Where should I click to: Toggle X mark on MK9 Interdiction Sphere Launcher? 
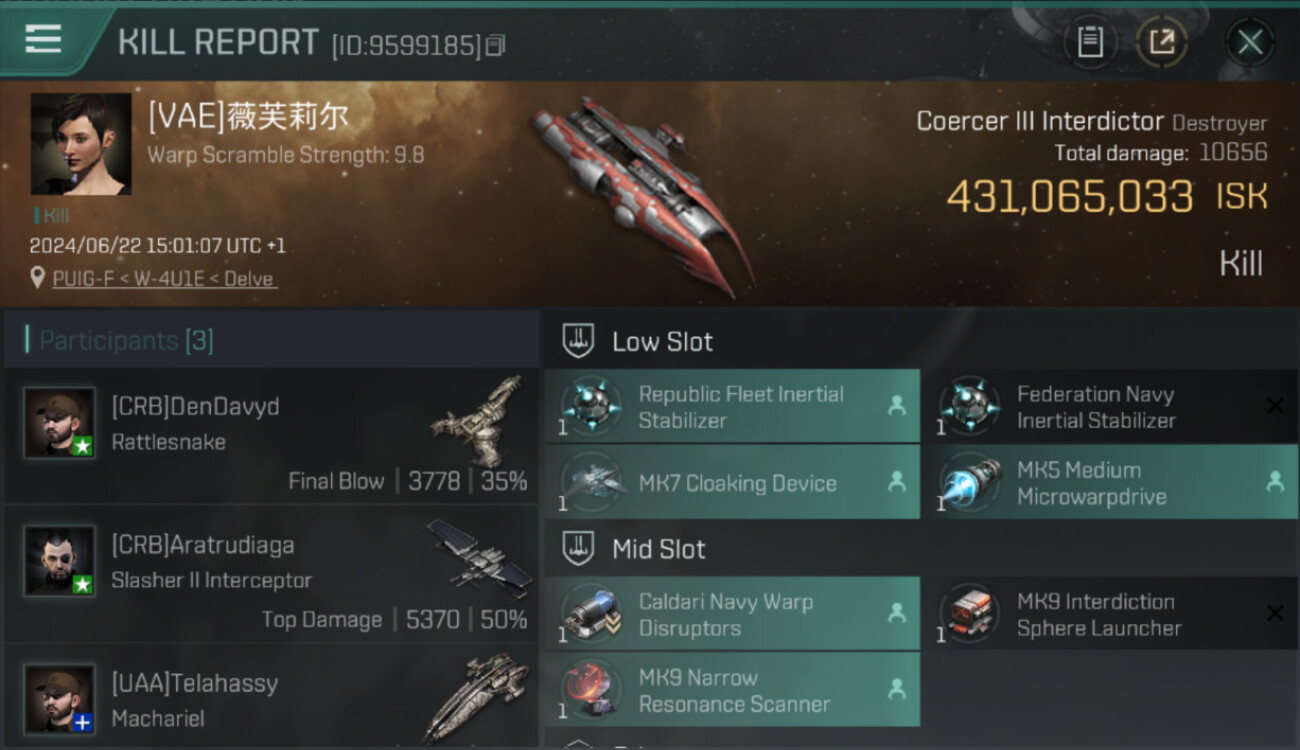click(x=1275, y=614)
